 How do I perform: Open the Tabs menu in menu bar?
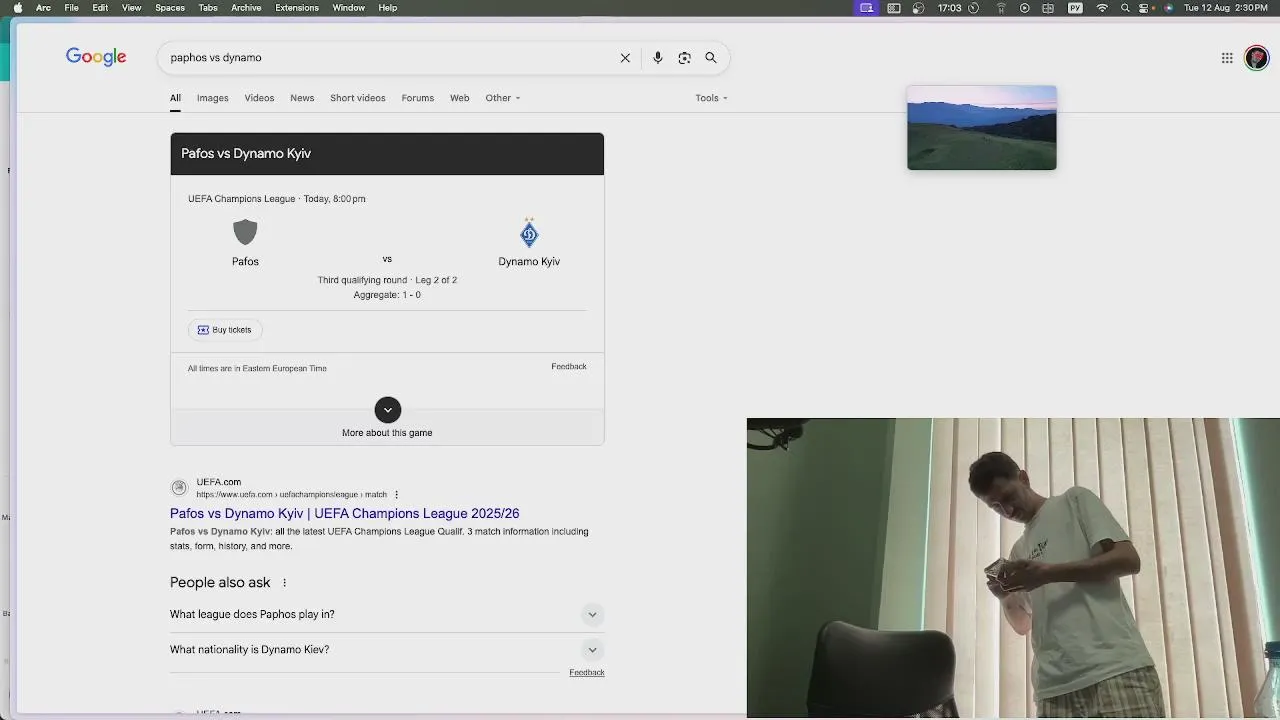pyautogui.click(x=208, y=8)
